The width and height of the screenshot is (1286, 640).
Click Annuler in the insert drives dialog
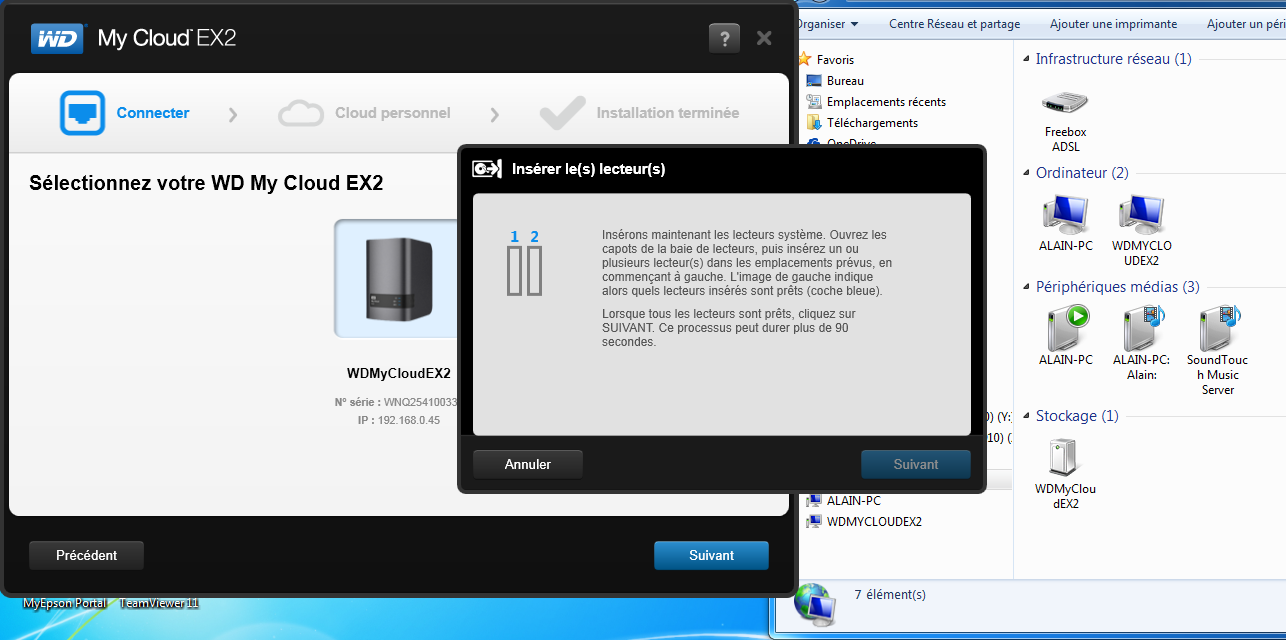[528, 464]
